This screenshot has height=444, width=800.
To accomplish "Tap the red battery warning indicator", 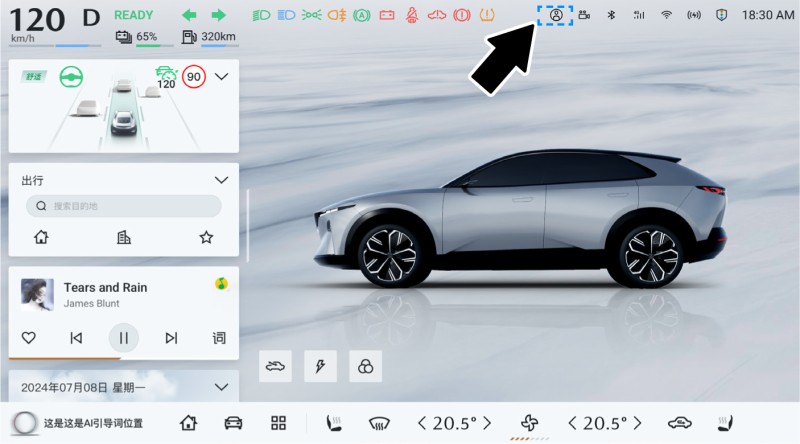I will coord(387,15).
